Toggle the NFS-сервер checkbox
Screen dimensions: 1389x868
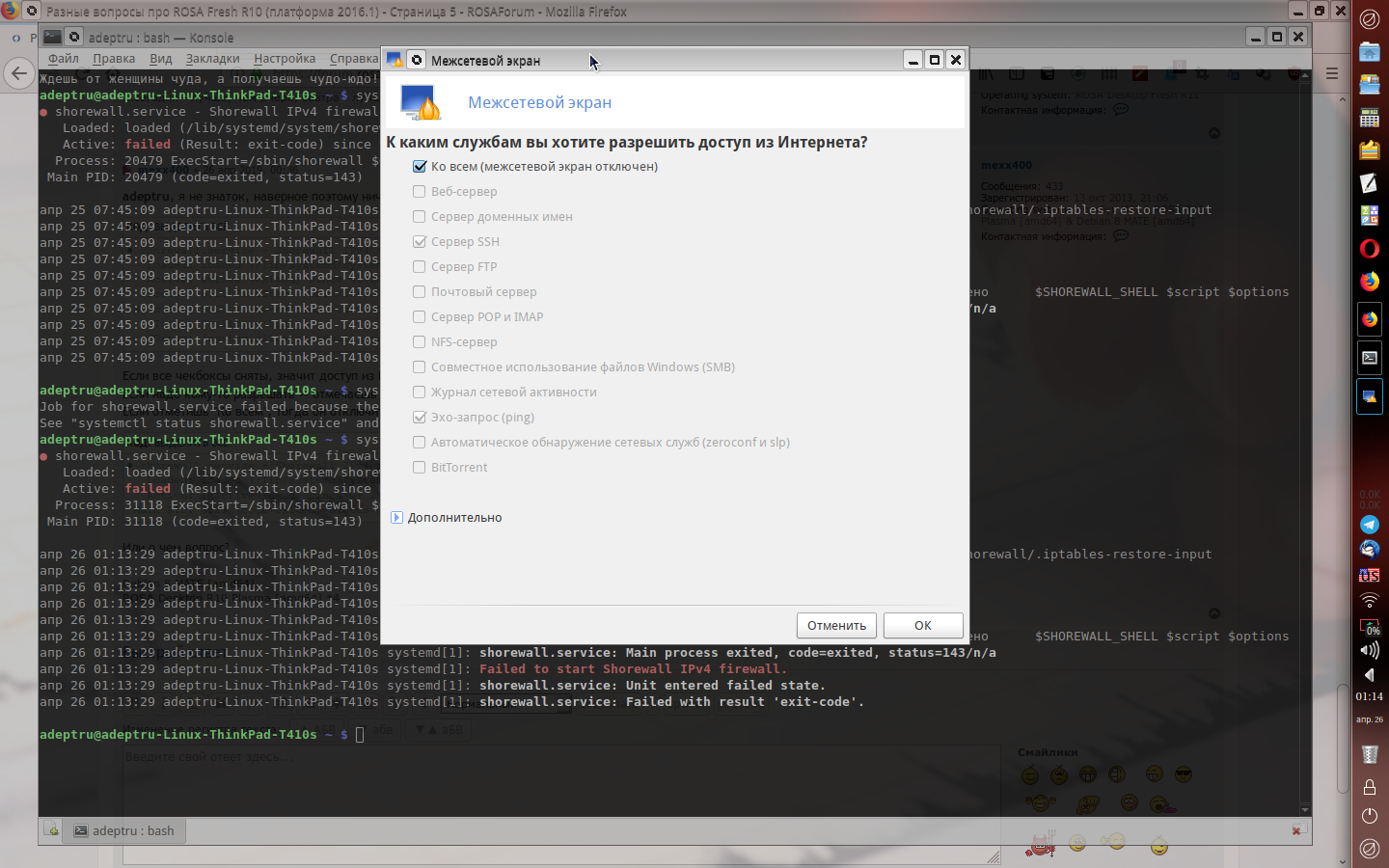click(x=420, y=341)
